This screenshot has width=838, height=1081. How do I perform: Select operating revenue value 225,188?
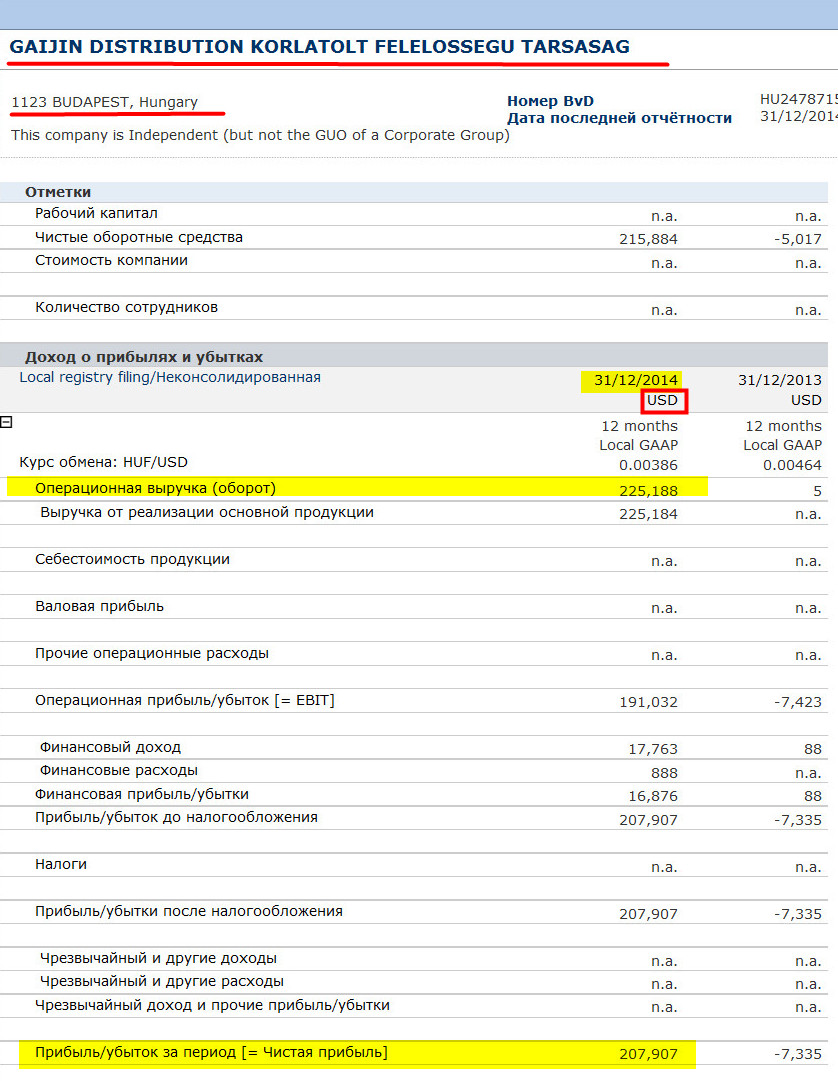tap(648, 491)
